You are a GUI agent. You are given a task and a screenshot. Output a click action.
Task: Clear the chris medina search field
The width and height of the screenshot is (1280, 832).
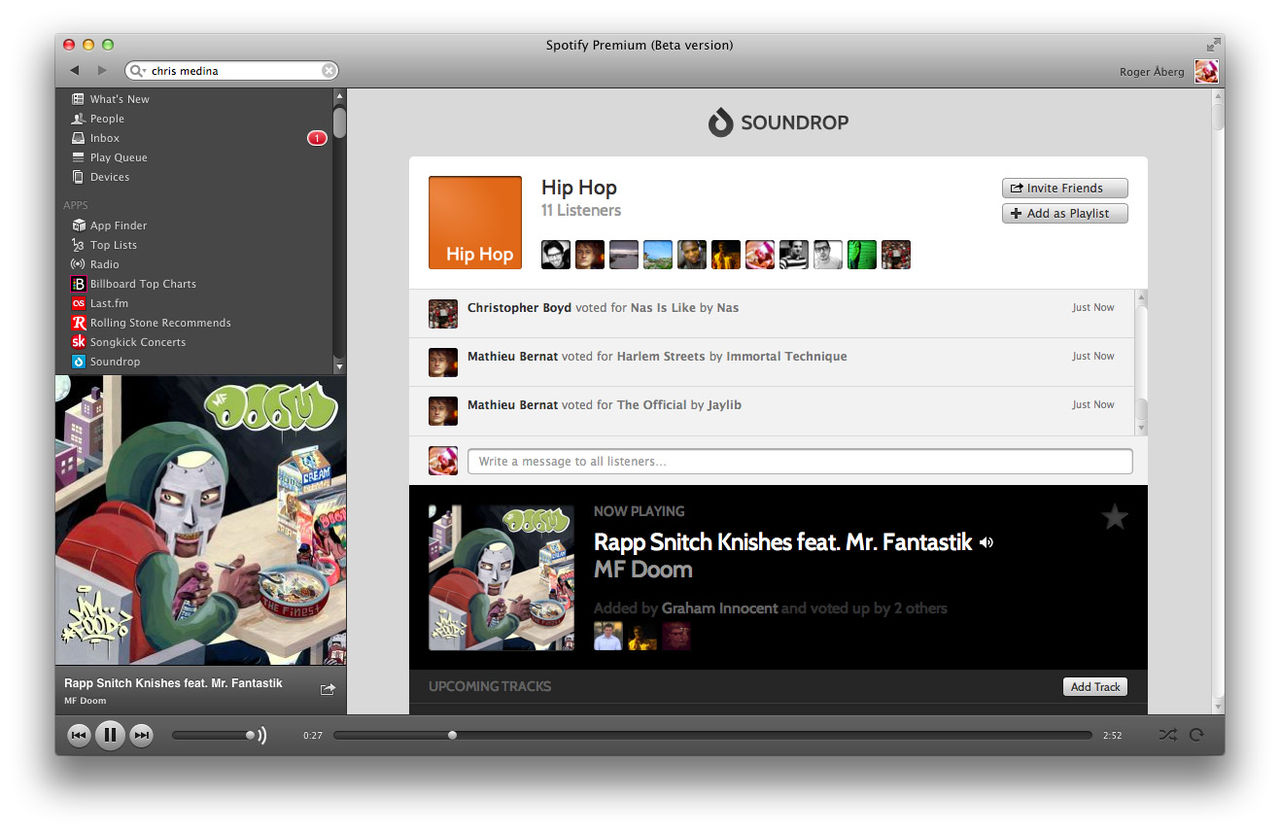[x=328, y=71]
